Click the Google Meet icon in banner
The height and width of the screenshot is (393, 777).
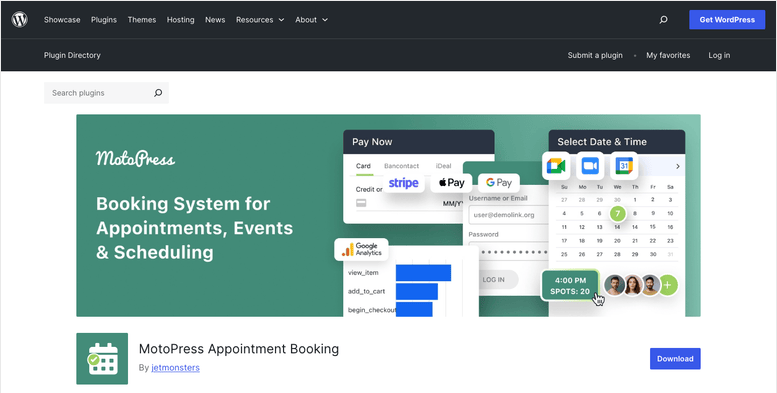555,166
